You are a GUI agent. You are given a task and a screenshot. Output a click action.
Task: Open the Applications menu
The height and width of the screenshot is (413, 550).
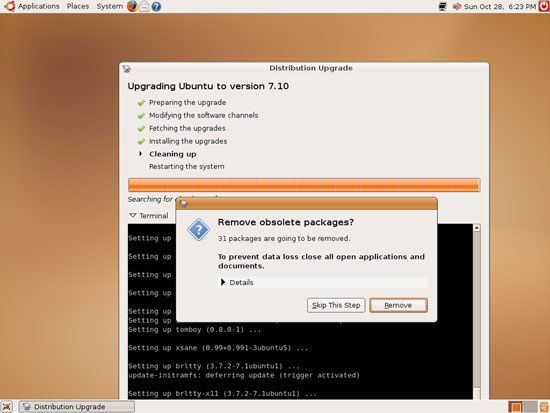pos(39,6)
